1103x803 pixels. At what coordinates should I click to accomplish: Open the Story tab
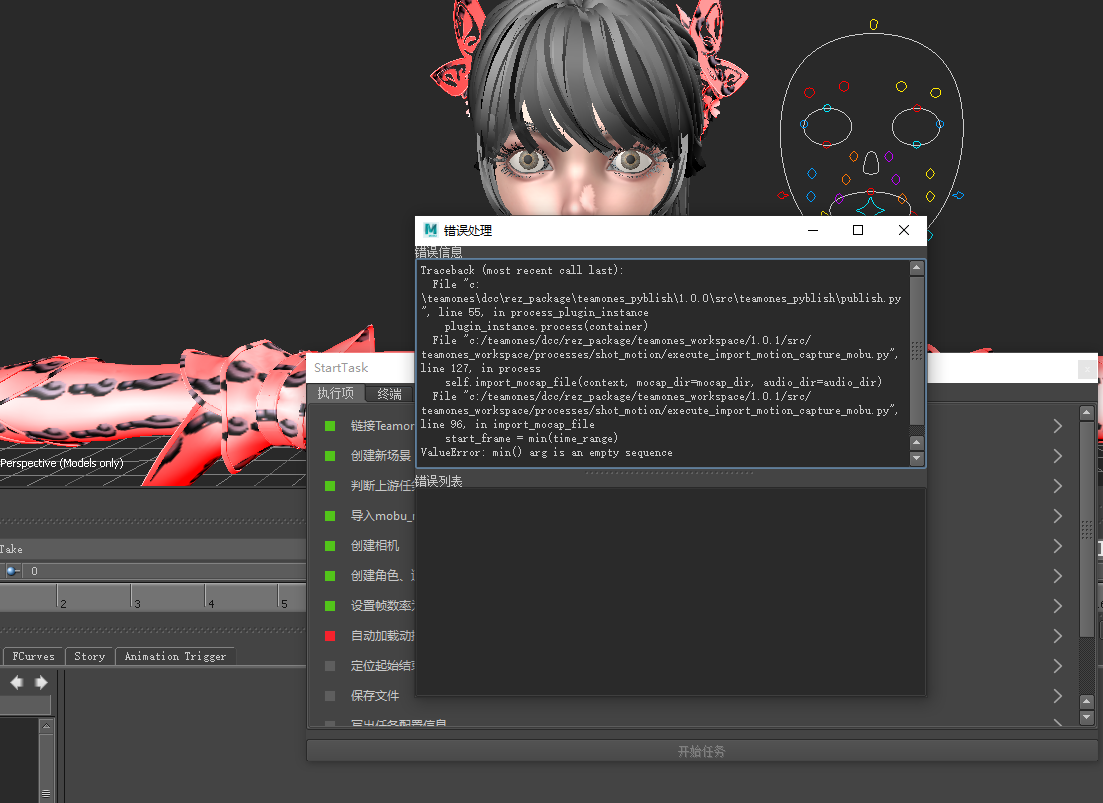point(89,656)
